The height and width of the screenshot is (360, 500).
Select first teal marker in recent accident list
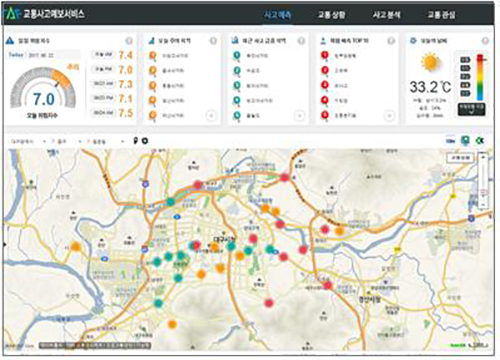click(x=237, y=56)
